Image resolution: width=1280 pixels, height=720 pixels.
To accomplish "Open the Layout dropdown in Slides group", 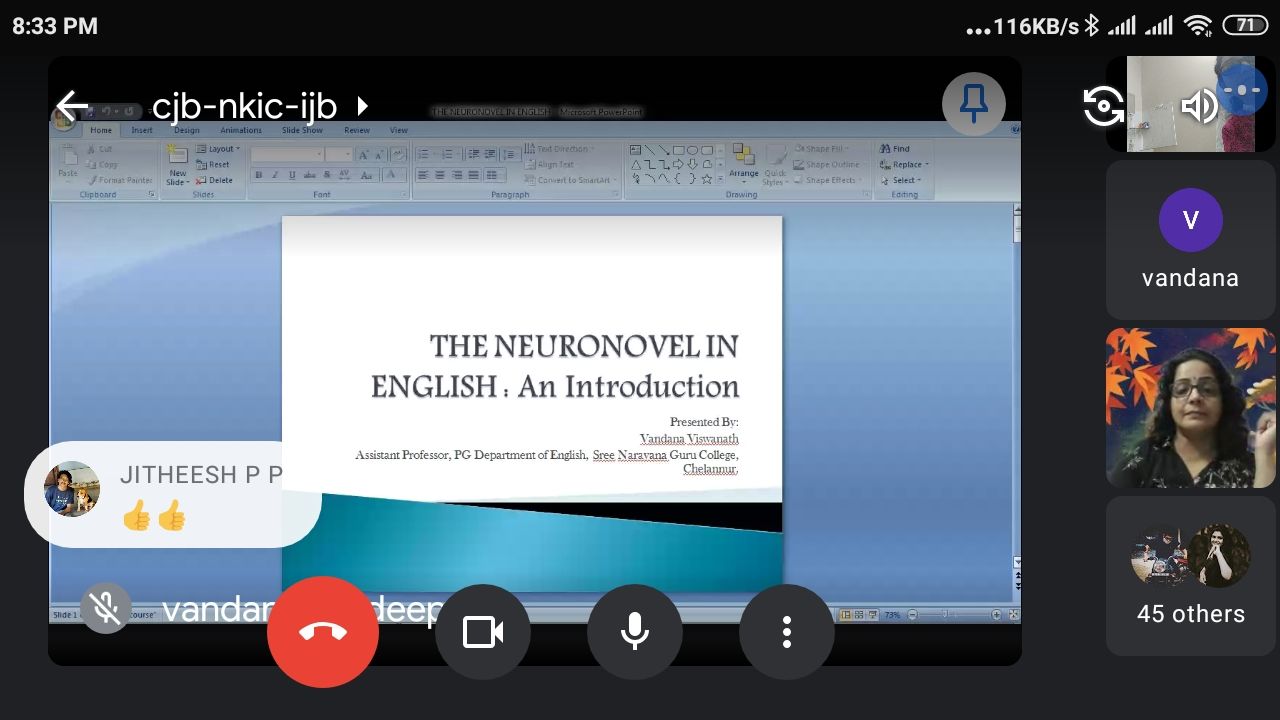I will tap(219, 149).
